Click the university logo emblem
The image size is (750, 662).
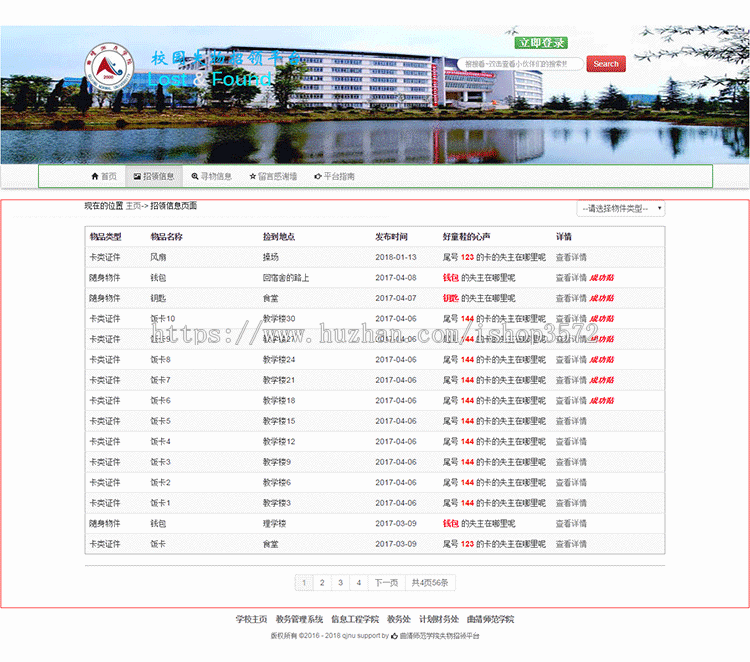pyautogui.click(x=109, y=67)
